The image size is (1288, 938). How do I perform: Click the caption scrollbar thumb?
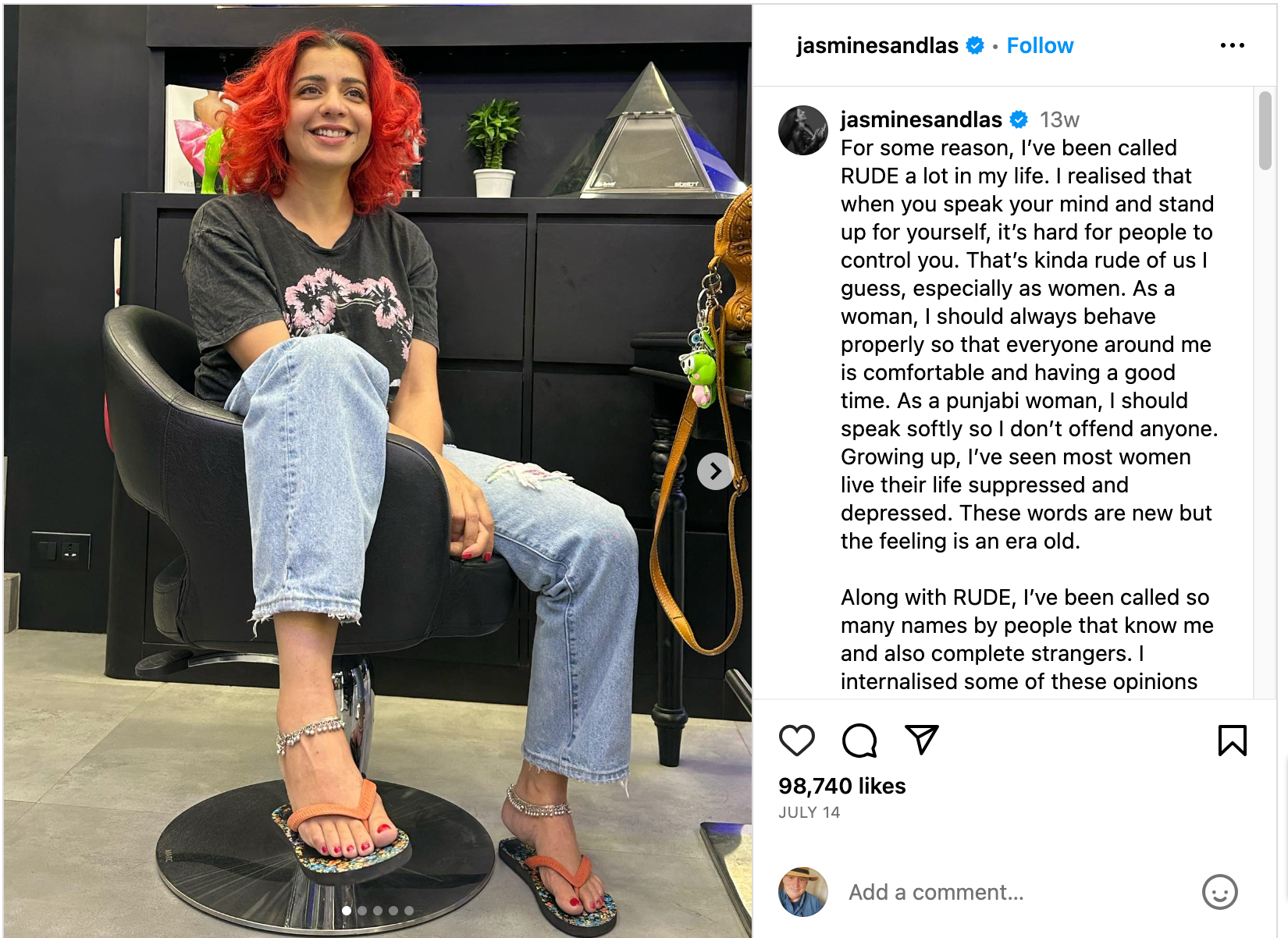pyautogui.click(x=1265, y=130)
